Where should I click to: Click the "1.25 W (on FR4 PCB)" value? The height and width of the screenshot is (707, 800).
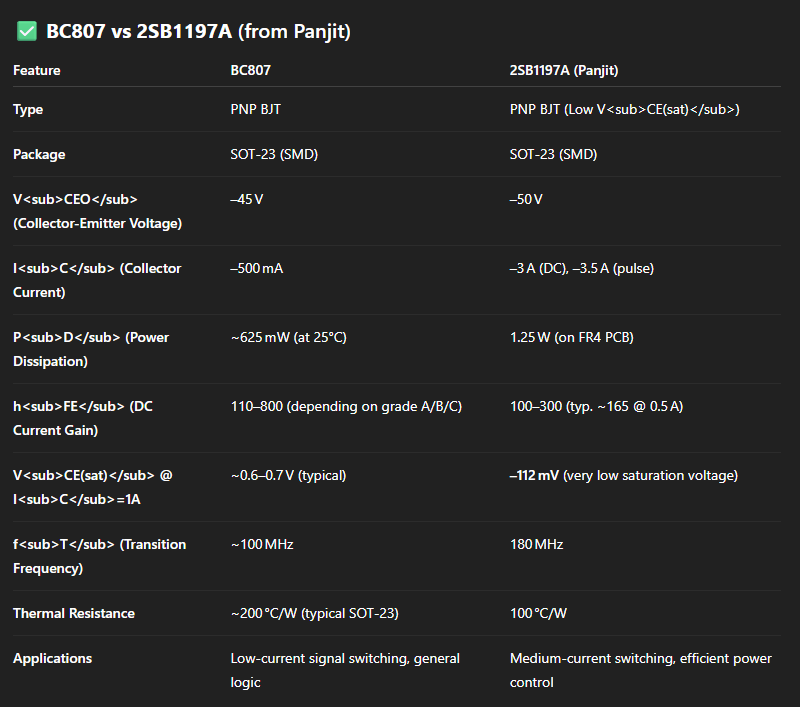coord(572,337)
